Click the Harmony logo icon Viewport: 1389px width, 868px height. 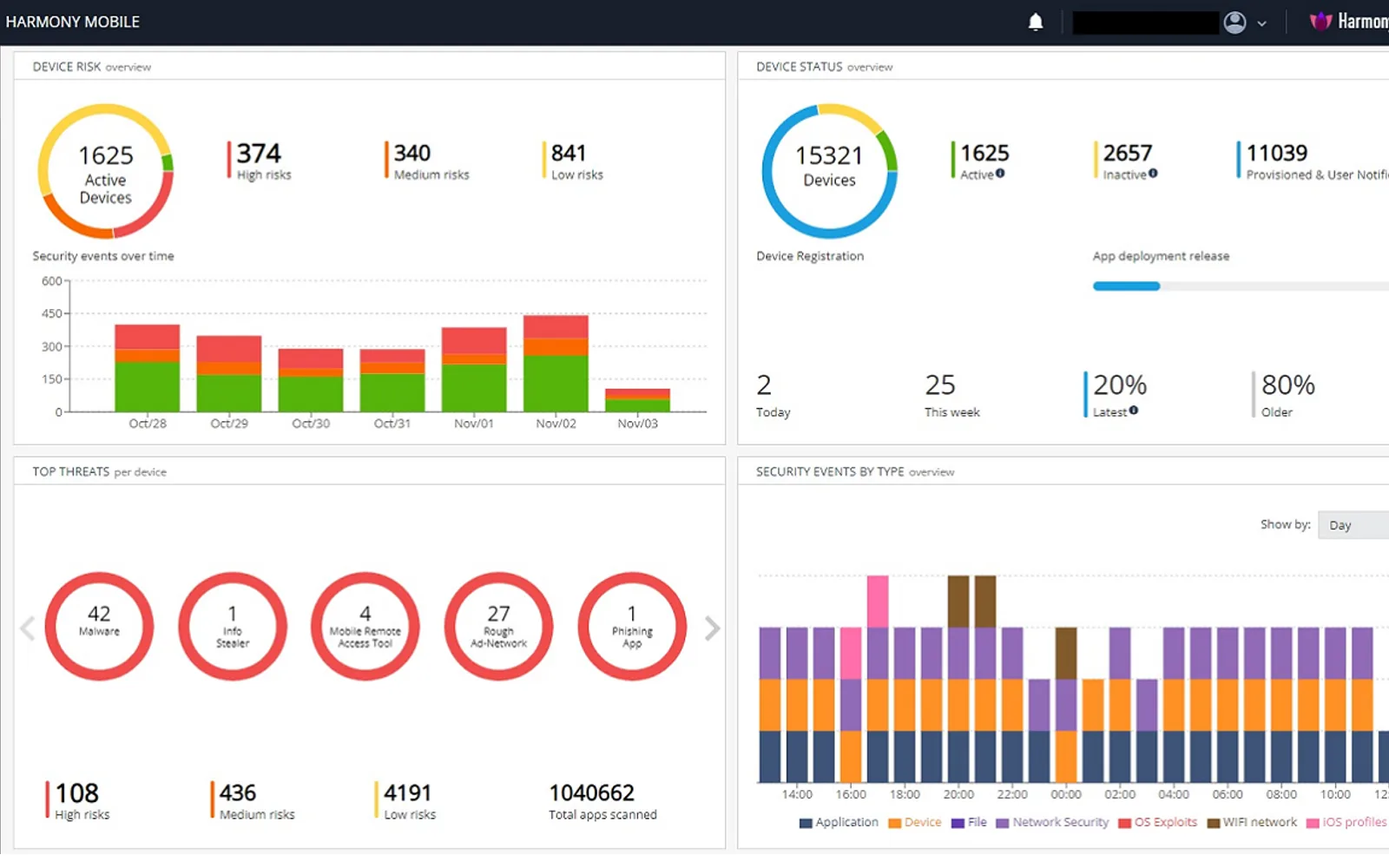click(x=1320, y=22)
